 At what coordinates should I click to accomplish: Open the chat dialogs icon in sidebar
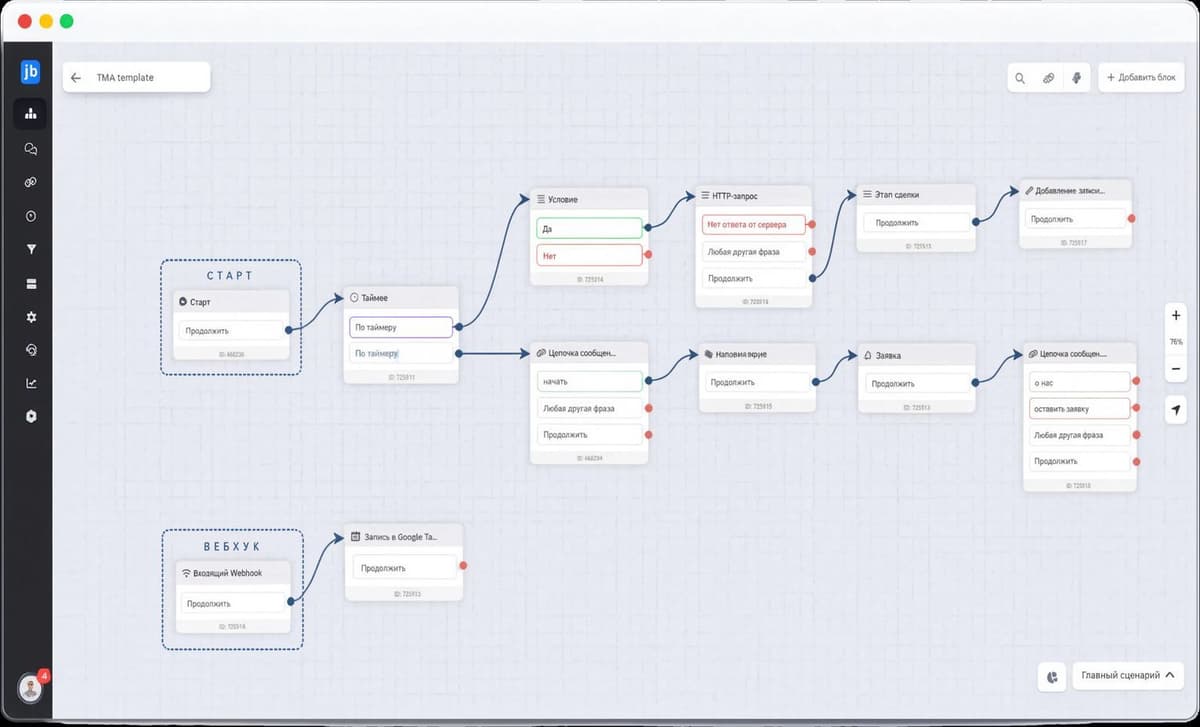click(30, 149)
